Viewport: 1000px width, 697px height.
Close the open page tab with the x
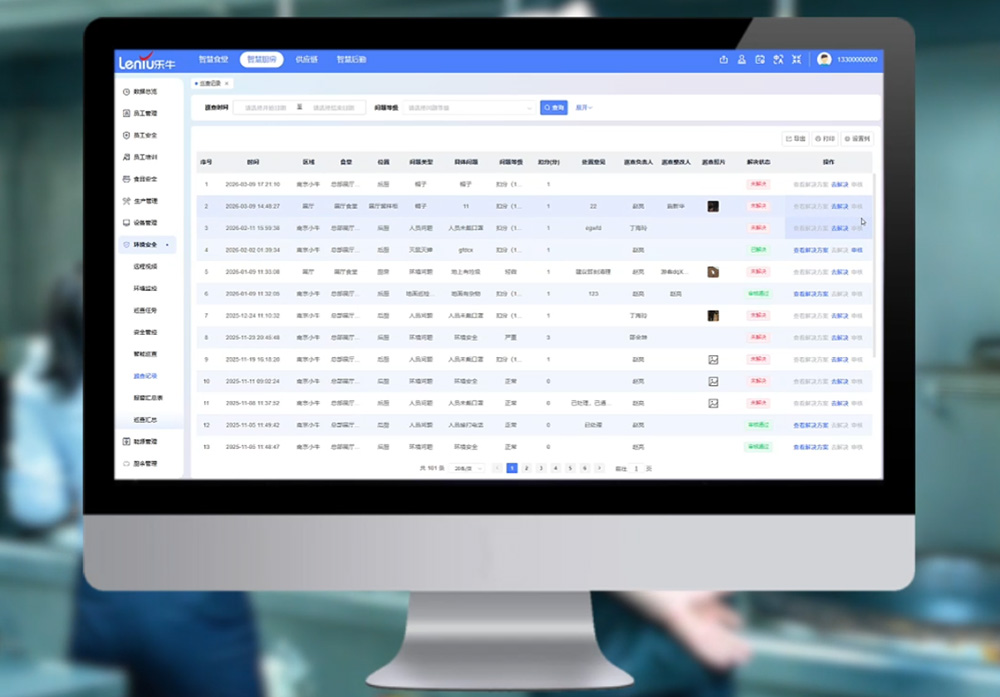click(227, 84)
